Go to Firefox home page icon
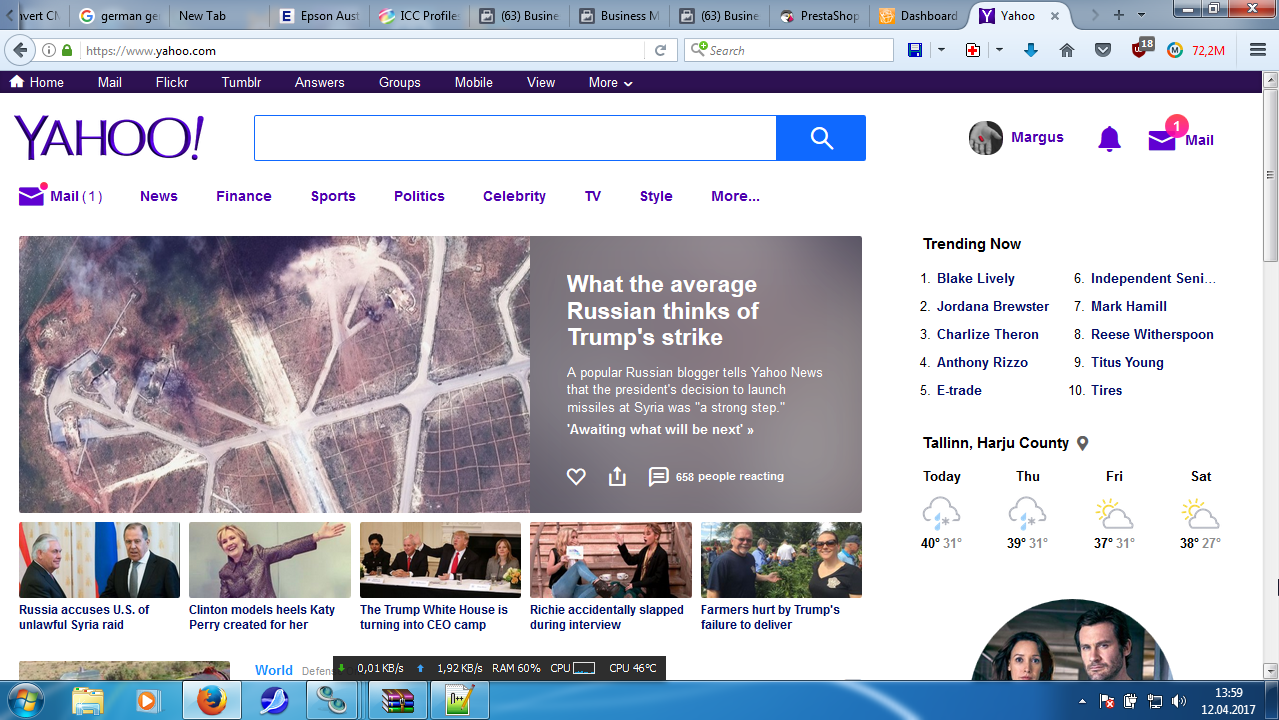This screenshot has width=1279, height=720. coord(1067,50)
